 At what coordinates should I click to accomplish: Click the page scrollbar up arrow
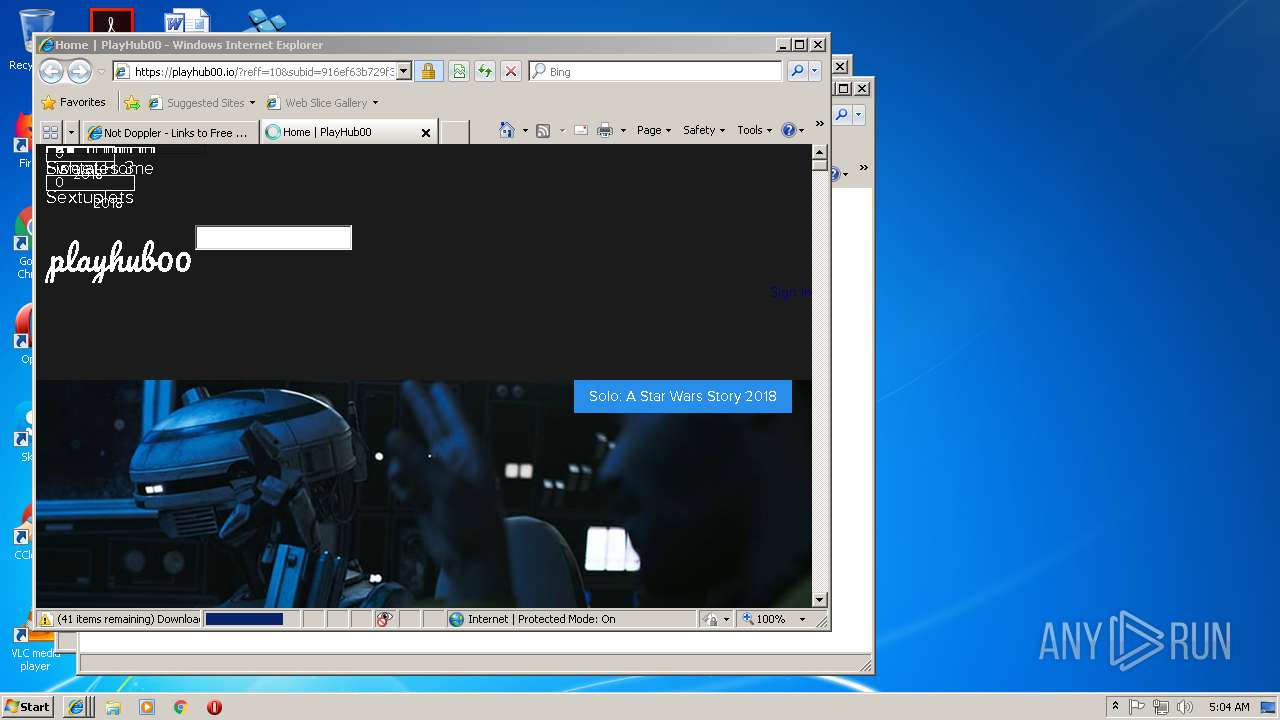point(820,153)
